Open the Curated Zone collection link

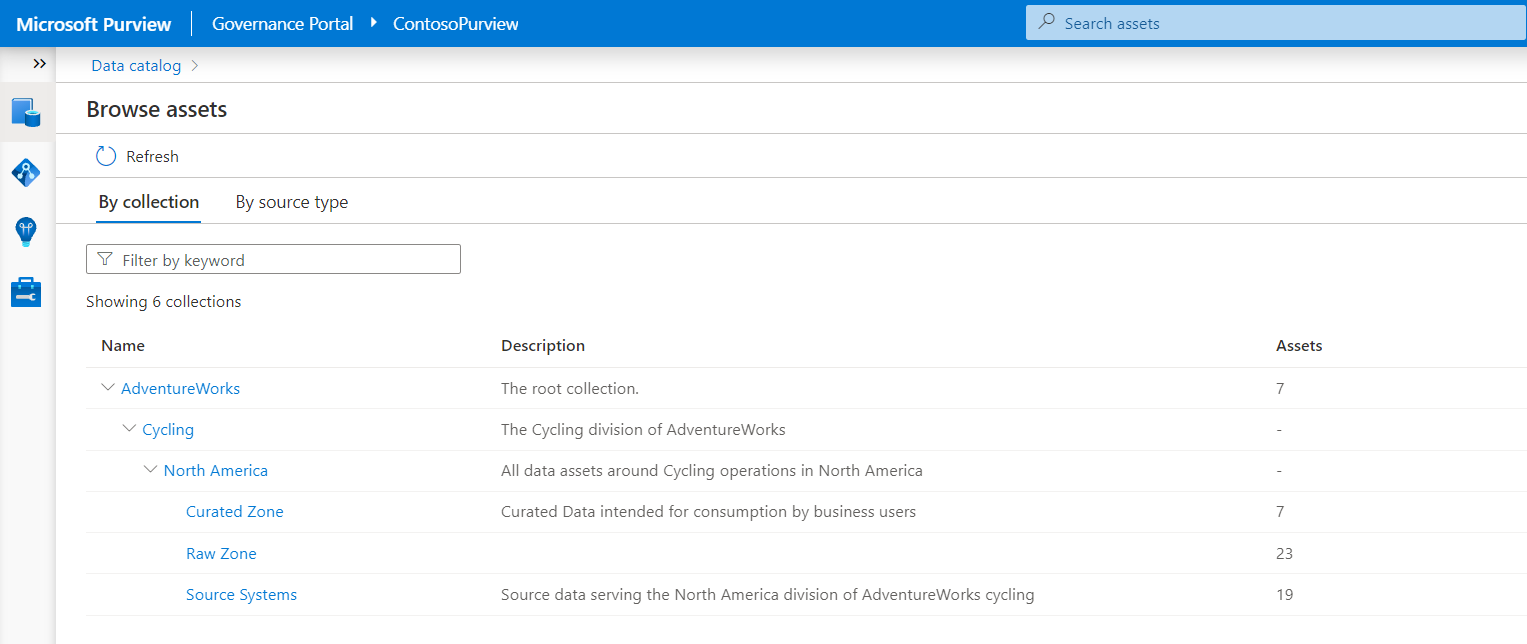coord(234,511)
